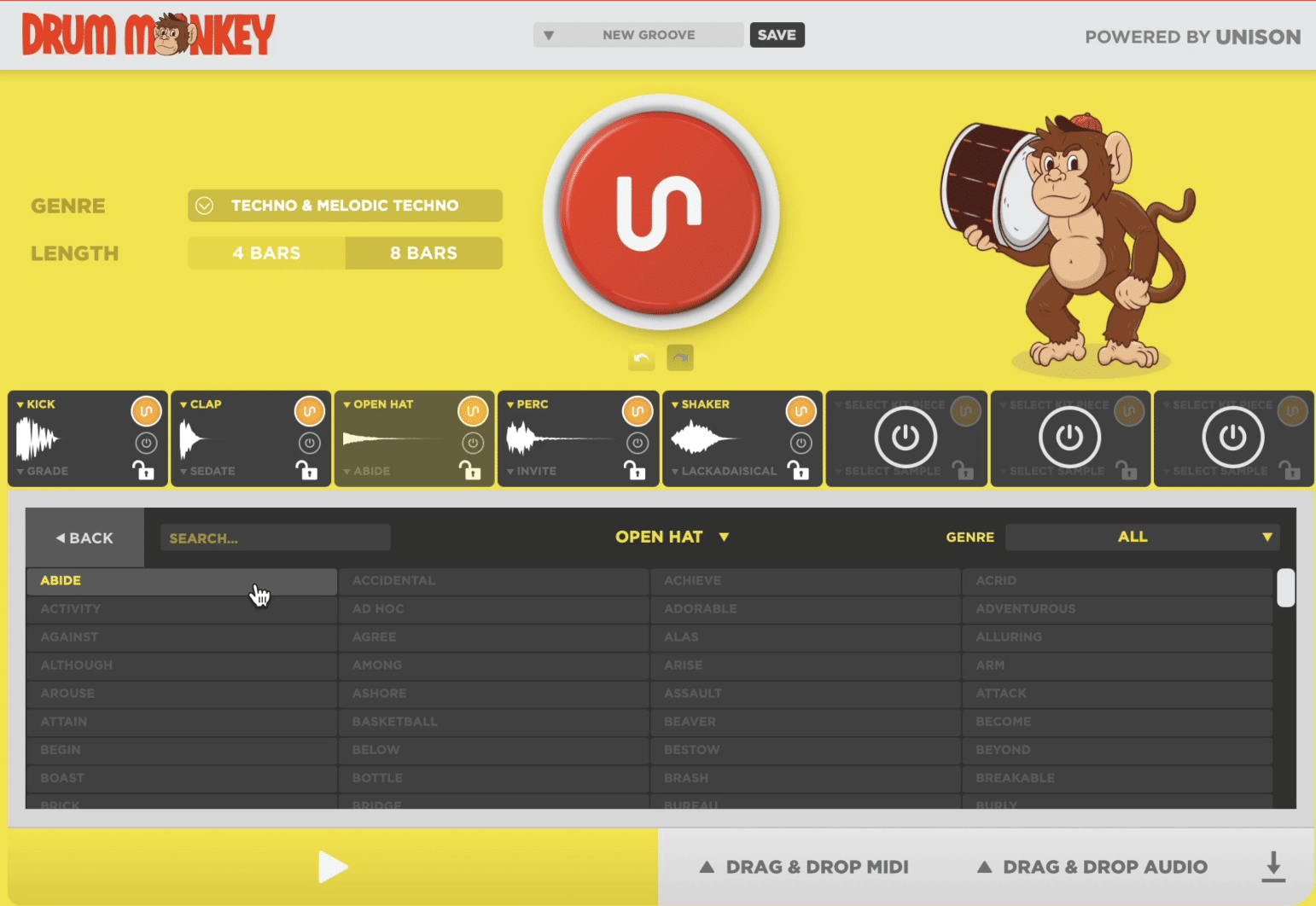Select the BEAVER sample
The image size is (1316, 906).
[806, 722]
